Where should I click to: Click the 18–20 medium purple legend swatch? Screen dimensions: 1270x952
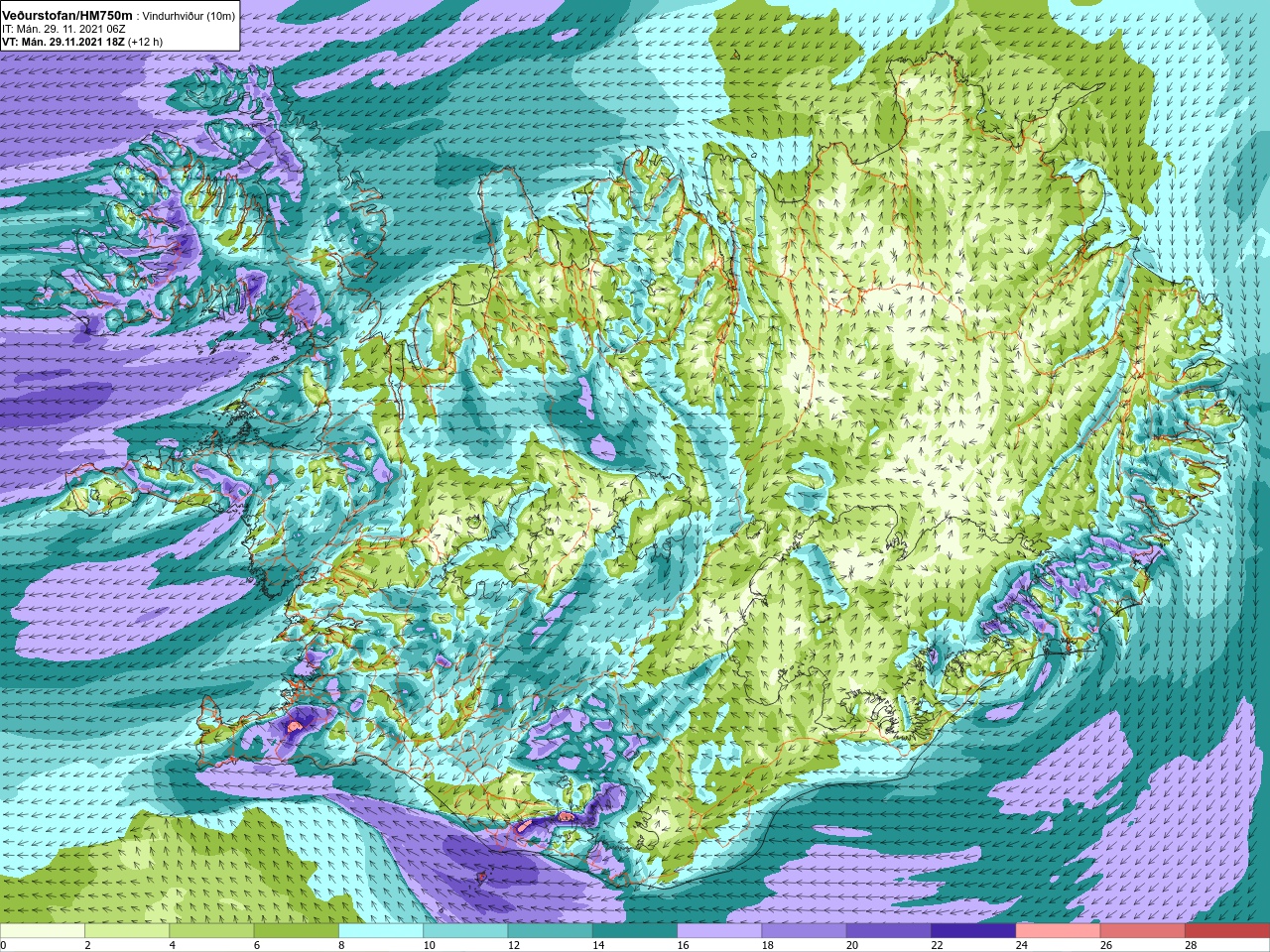click(805, 931)
